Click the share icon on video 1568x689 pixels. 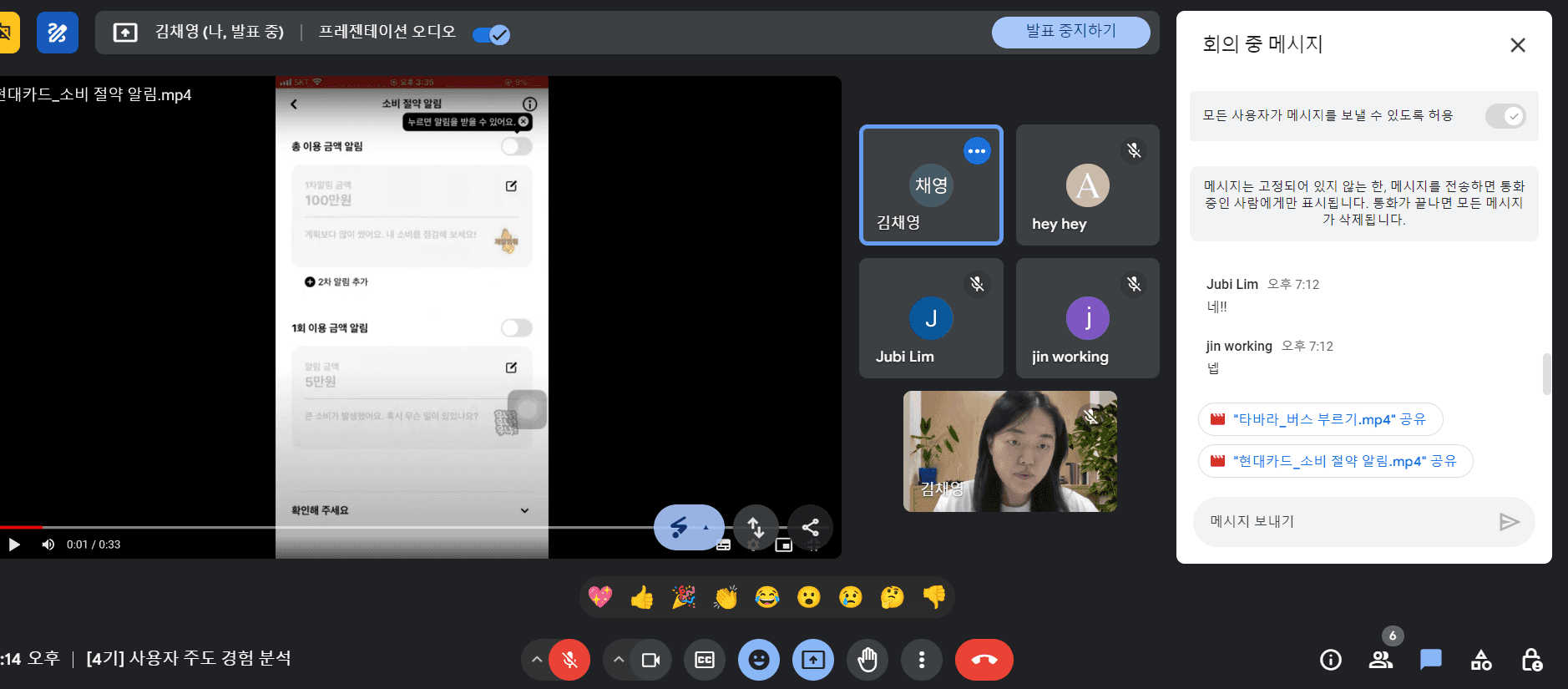pyautogui.click(x=810, y=527)
